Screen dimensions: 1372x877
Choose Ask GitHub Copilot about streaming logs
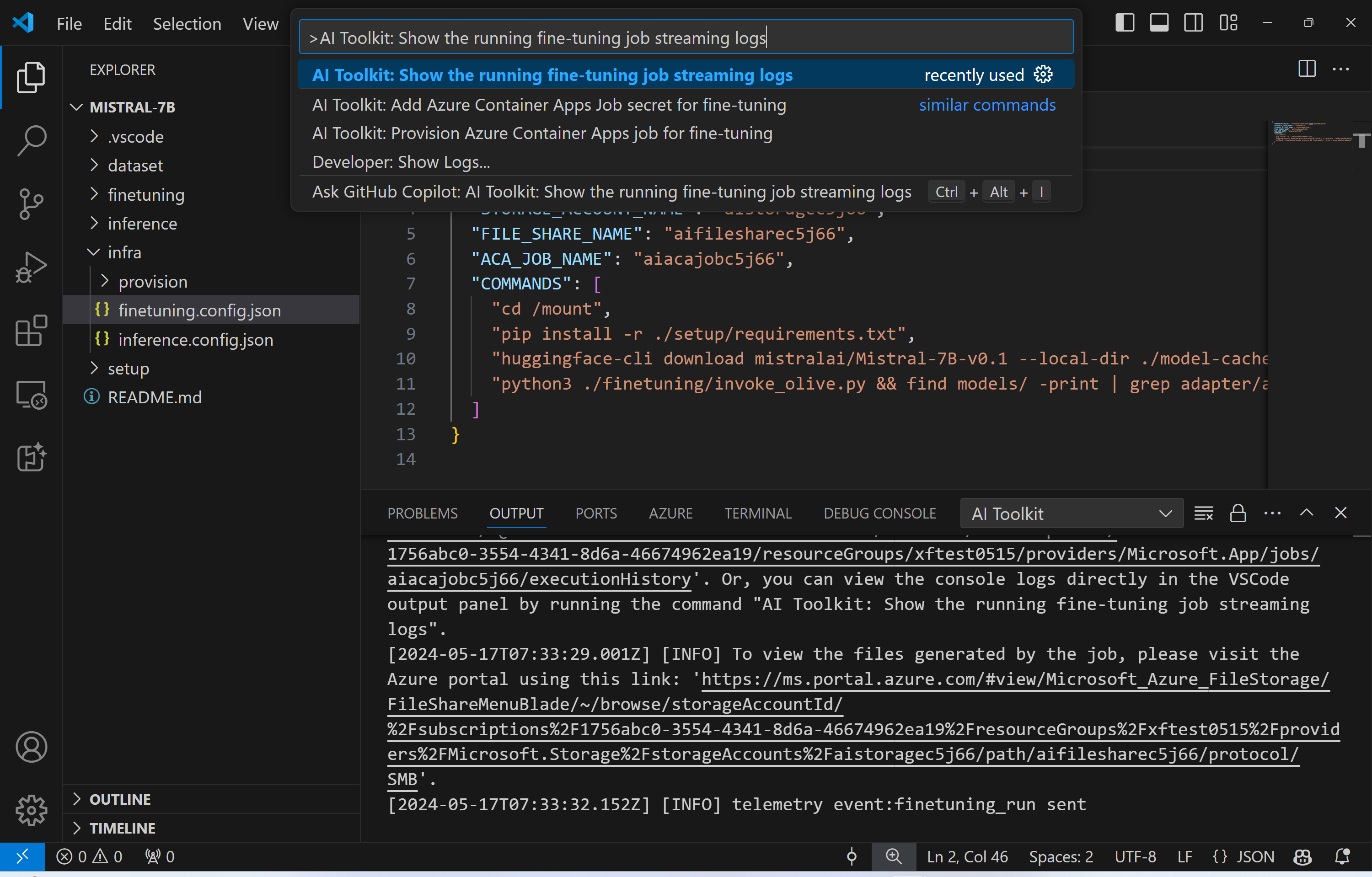pos(686,192)
